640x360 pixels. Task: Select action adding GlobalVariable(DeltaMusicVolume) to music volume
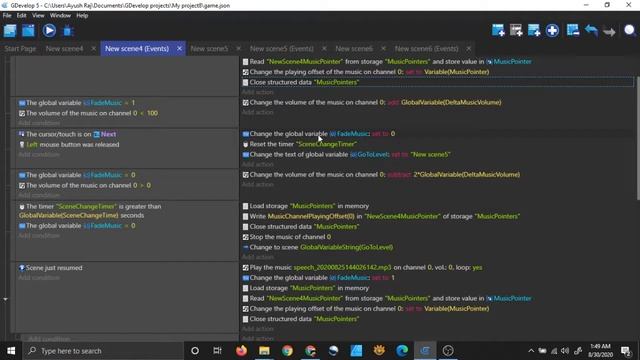click(372, 102)
